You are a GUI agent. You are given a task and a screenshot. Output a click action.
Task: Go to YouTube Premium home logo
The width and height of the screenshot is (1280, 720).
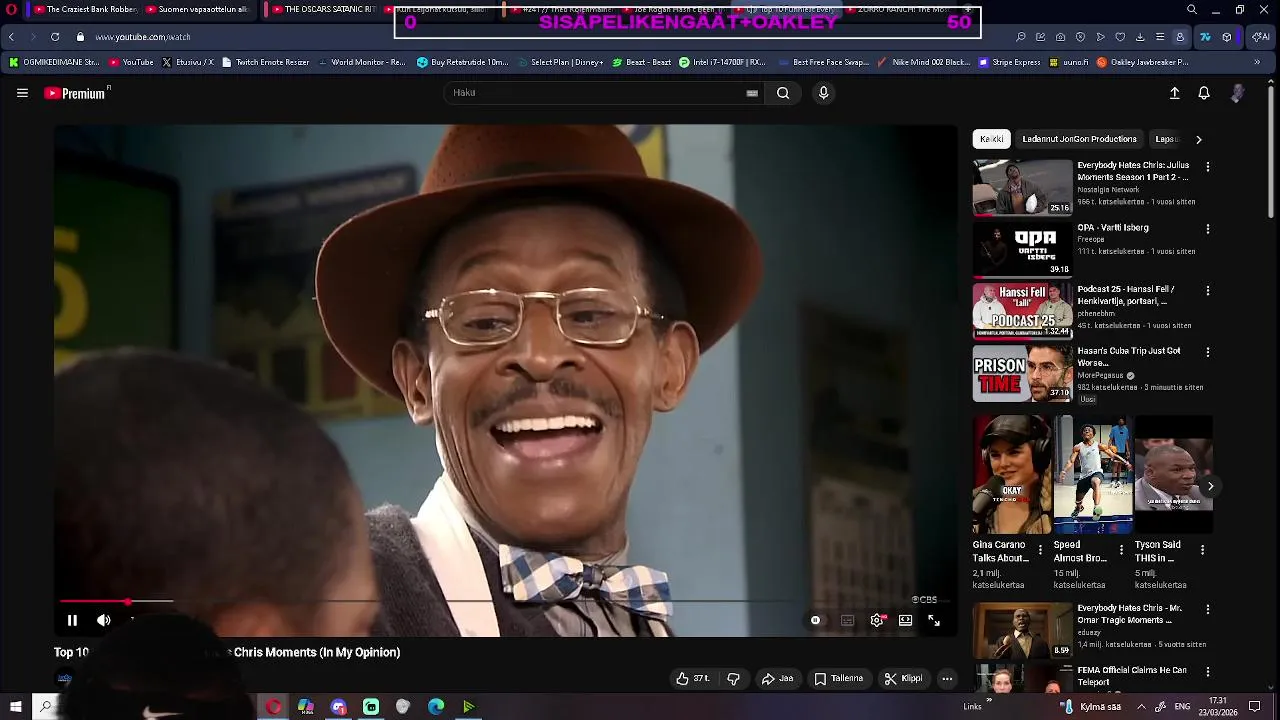point(77,93)
